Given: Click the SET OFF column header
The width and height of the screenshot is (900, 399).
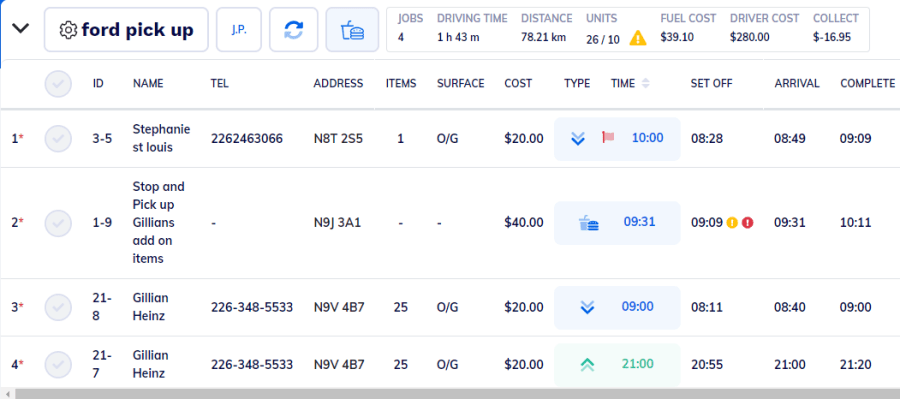Looking at the screenshot, I should coord(711,84).
